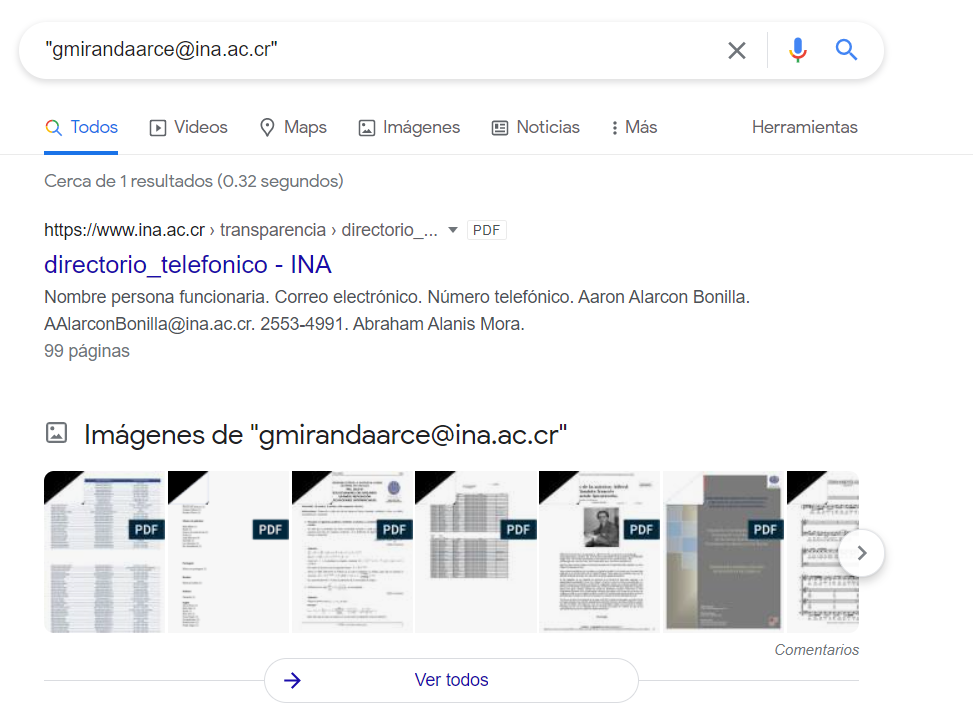Click the ina.ac.cr transparencia URL breadcrumb
Viewport: 973px width, 728px height.
coord(241,230)
